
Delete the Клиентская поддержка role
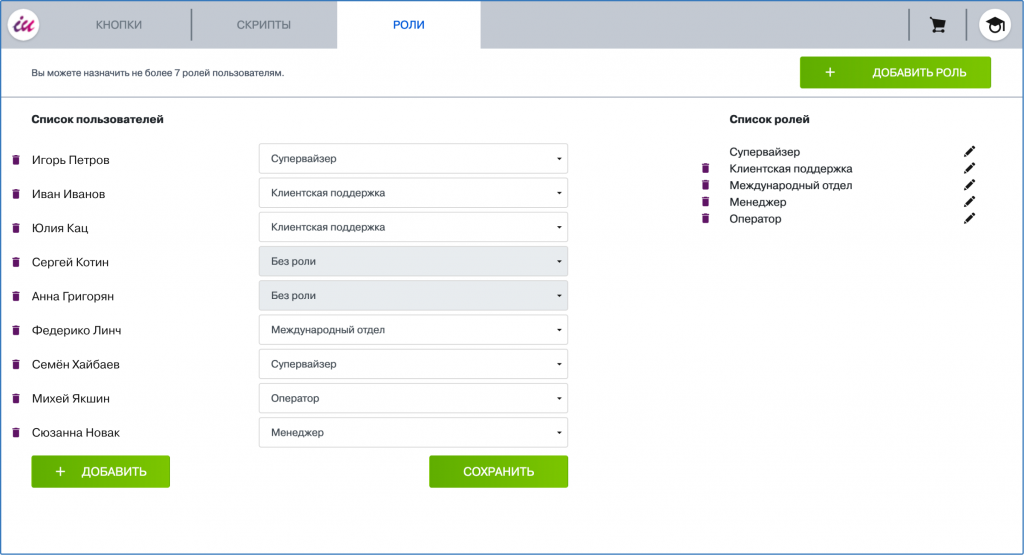click(x=705, y=169)
